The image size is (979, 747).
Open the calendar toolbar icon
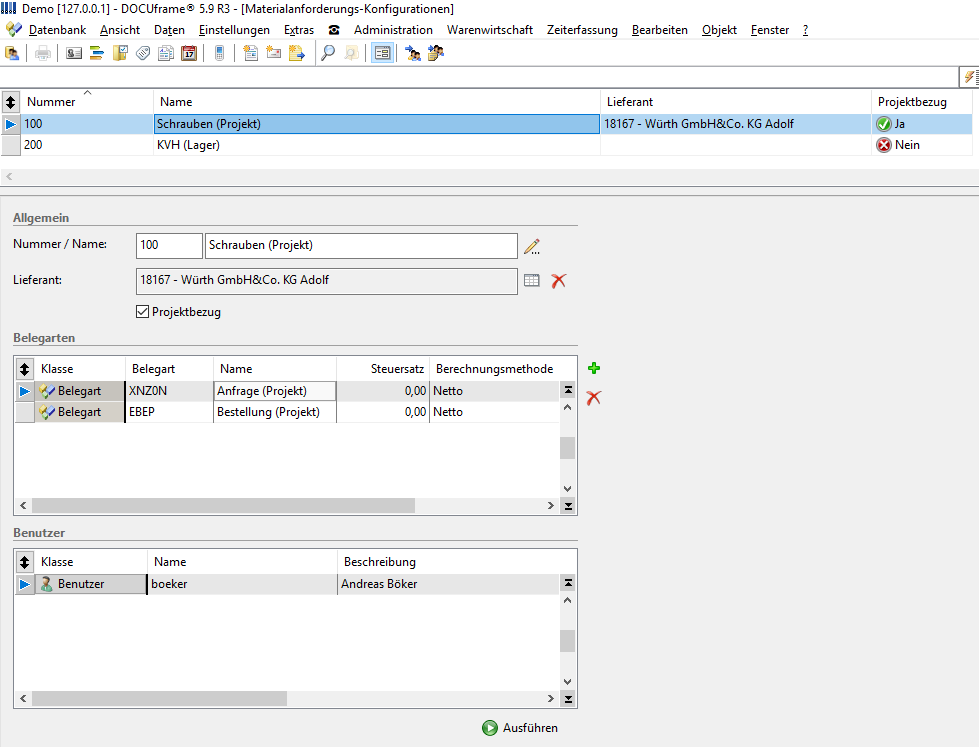tap(189, 54)
